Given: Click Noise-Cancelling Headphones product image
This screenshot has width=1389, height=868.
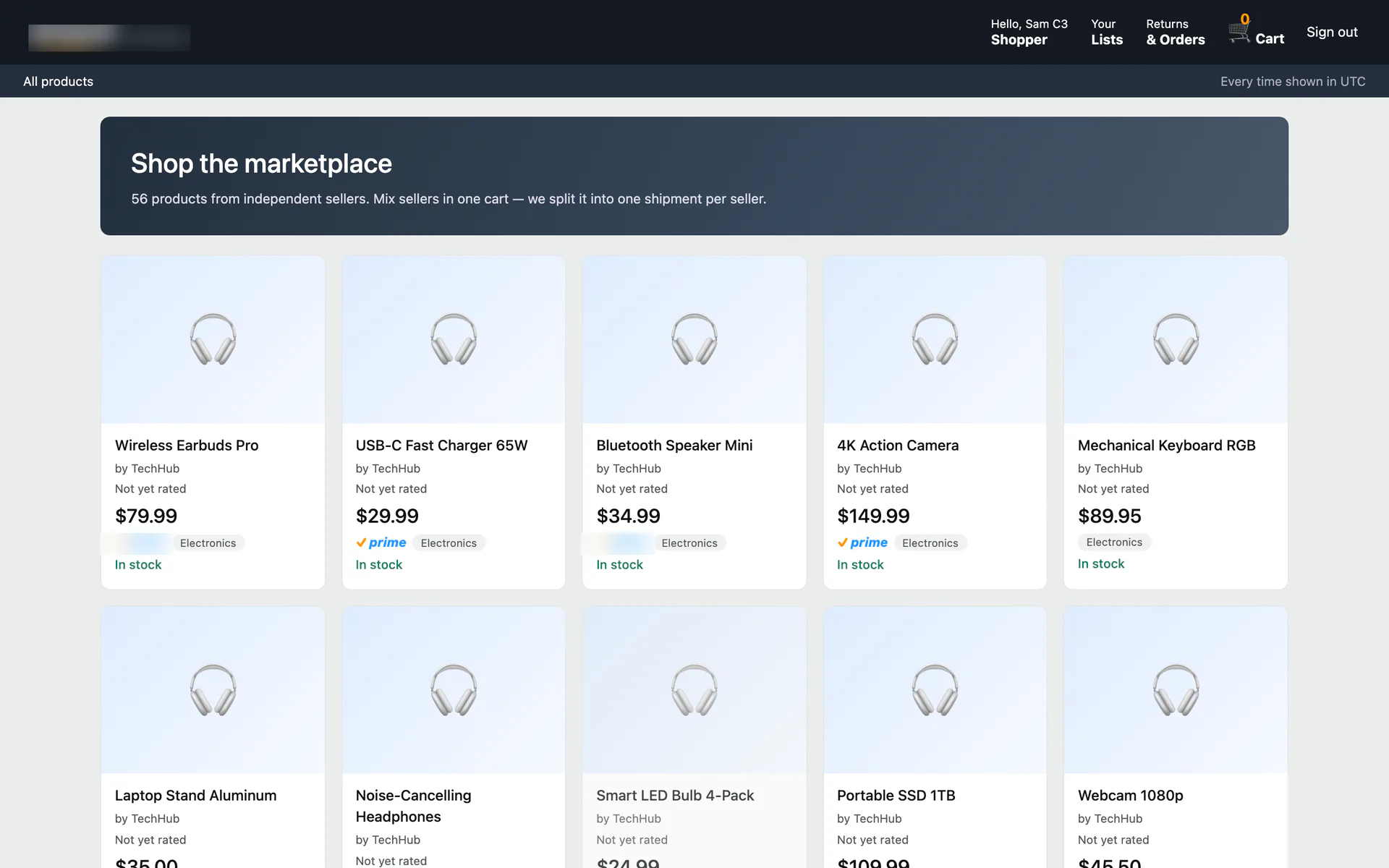Looking at the screenshot, I should pyautogui.click(x=454, y=690).
